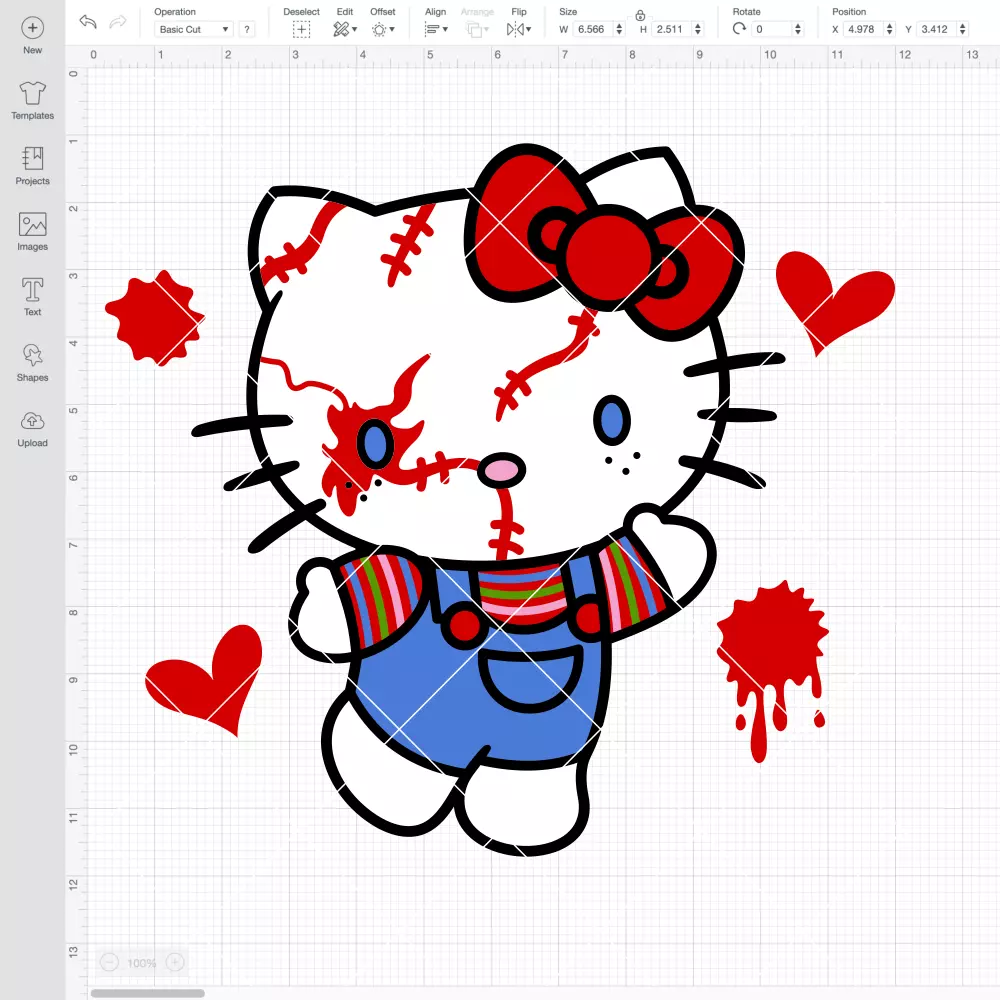This screenshot has height=1000, width=1000.
Task: Select the red blob top-left of canvas
Action: [154, 318]
